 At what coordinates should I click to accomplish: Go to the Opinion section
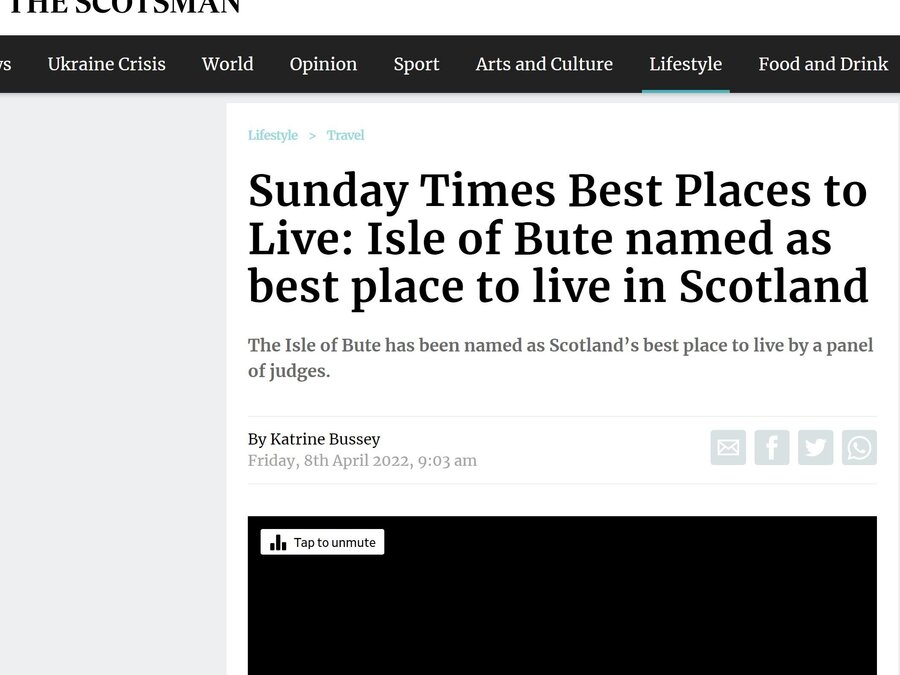click(323, 64)
